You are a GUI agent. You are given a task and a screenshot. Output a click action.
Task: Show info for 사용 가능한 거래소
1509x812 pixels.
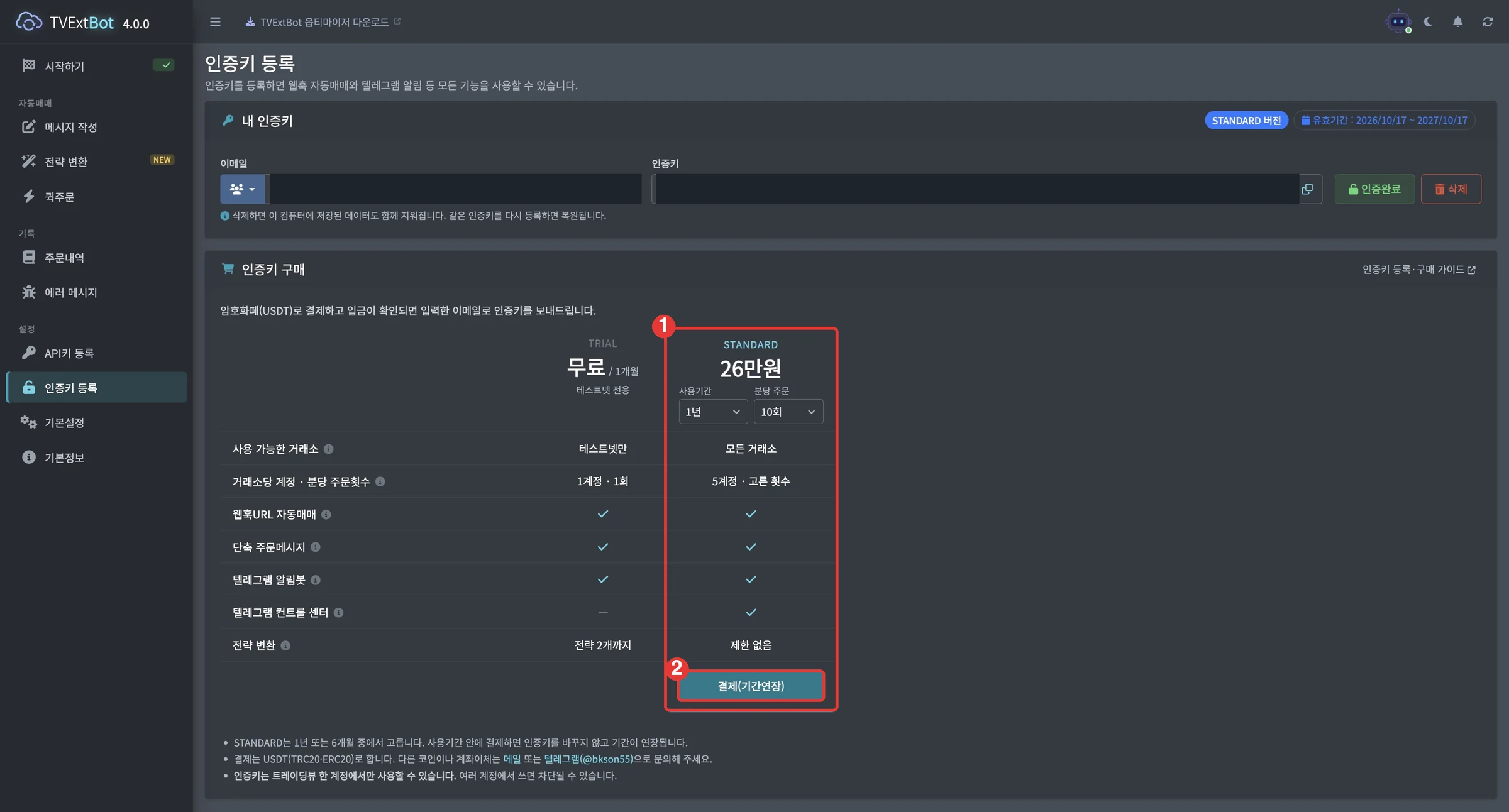click(x=328, y=449)
